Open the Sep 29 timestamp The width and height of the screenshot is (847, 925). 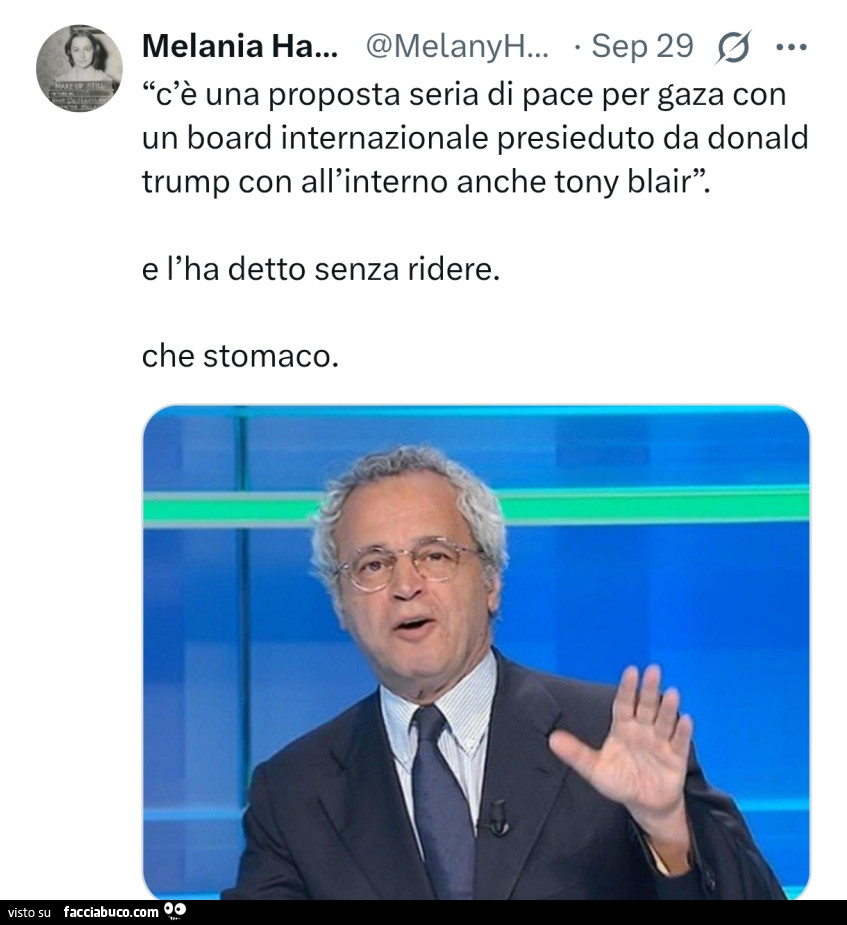pyautogui.click(x=642, y=46)
